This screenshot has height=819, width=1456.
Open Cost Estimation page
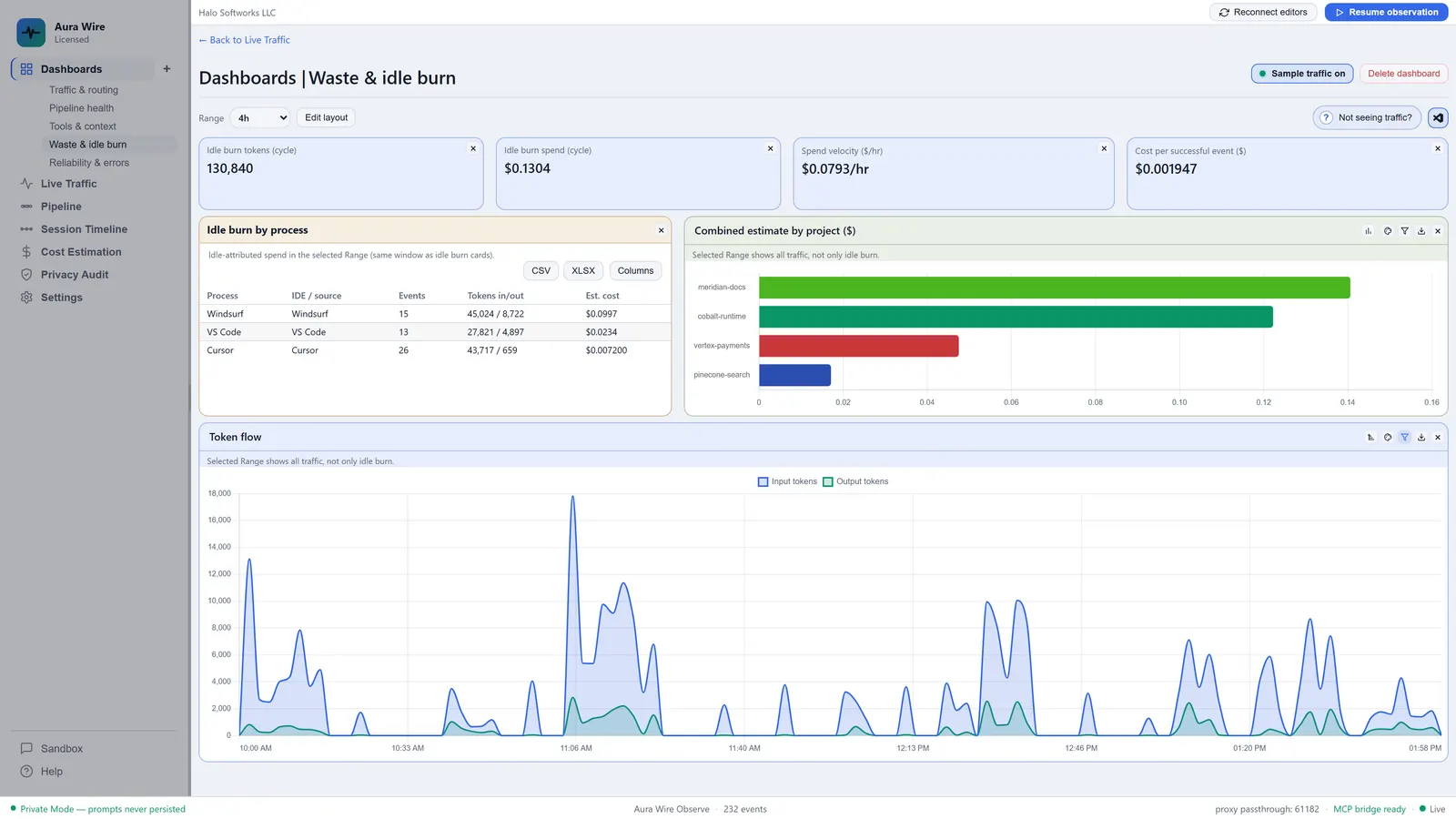coord(81,252)
